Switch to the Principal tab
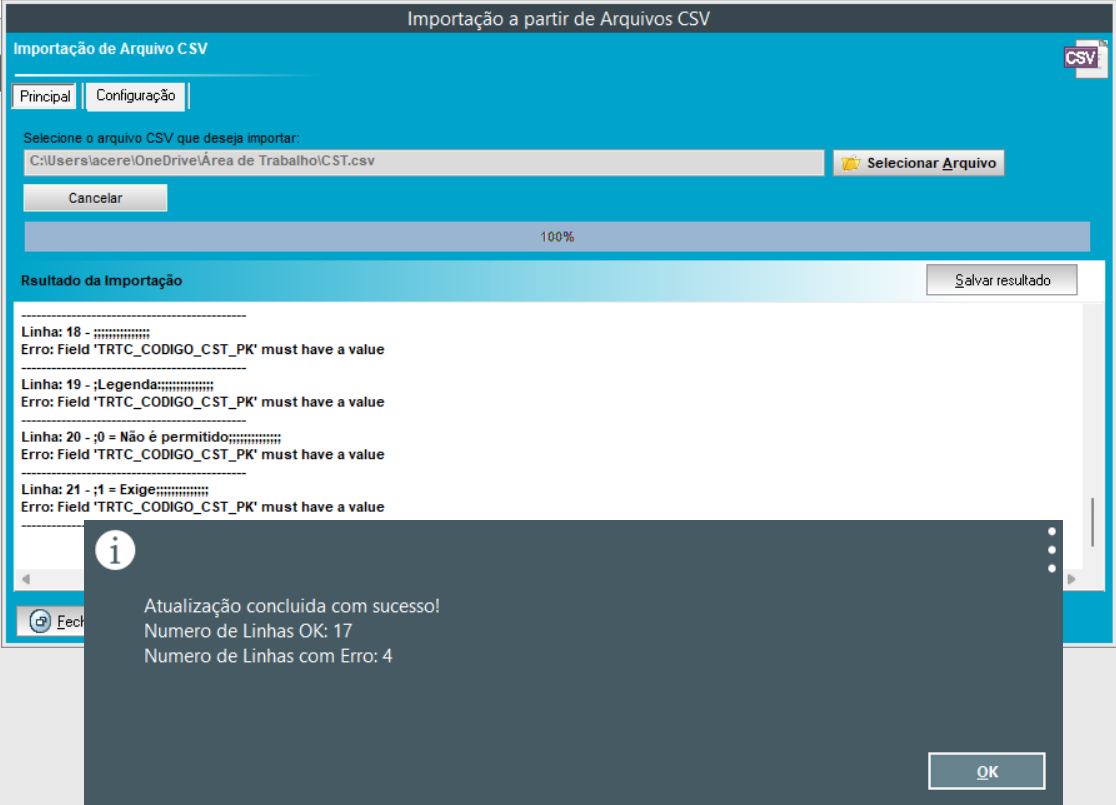1116x805 pixels. pyautogui.click(x=45, y=97)
